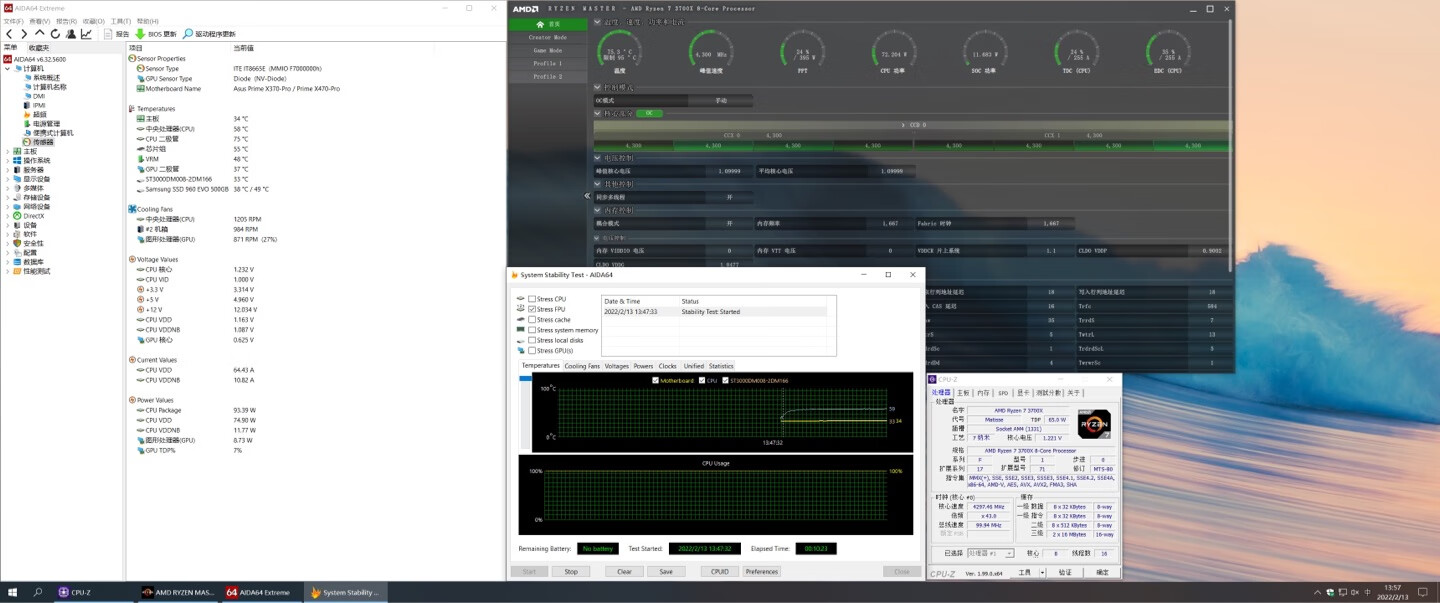Switch to AMD RYZEN MASTER taskbar button
Viewport: 1440px width, 603px height.
point(178,592)
